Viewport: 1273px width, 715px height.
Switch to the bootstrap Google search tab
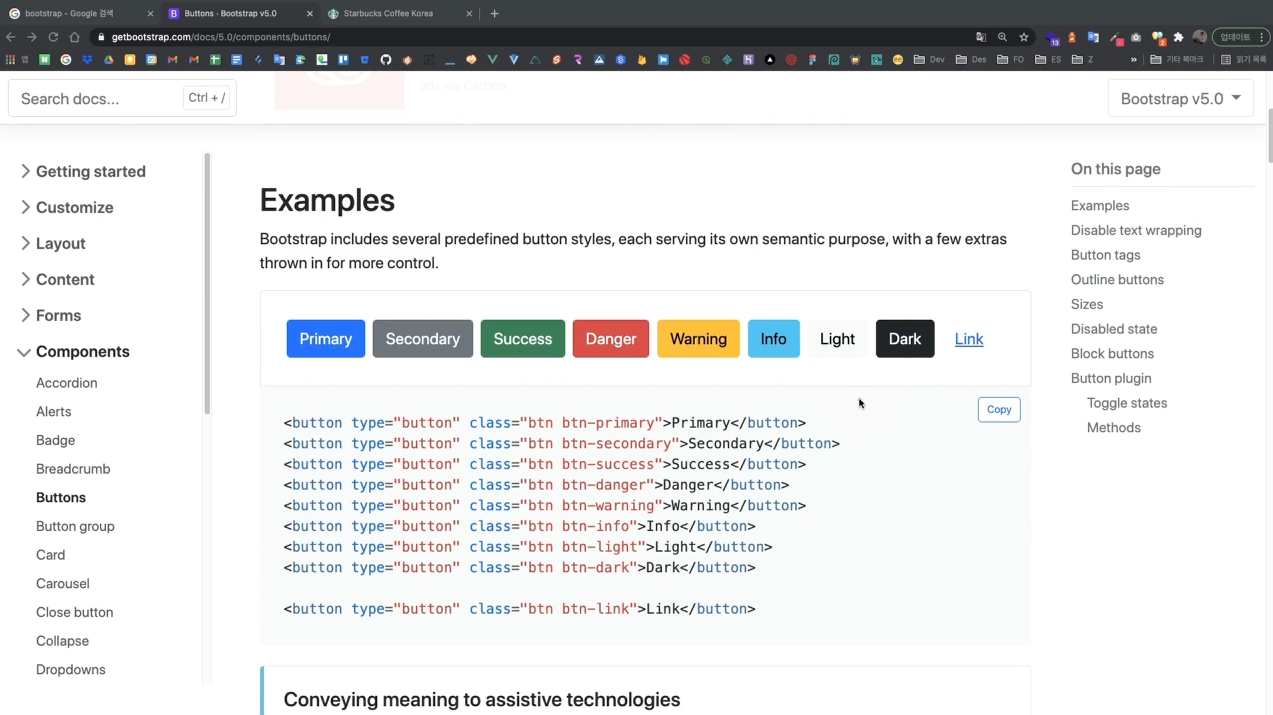(69, 13)
